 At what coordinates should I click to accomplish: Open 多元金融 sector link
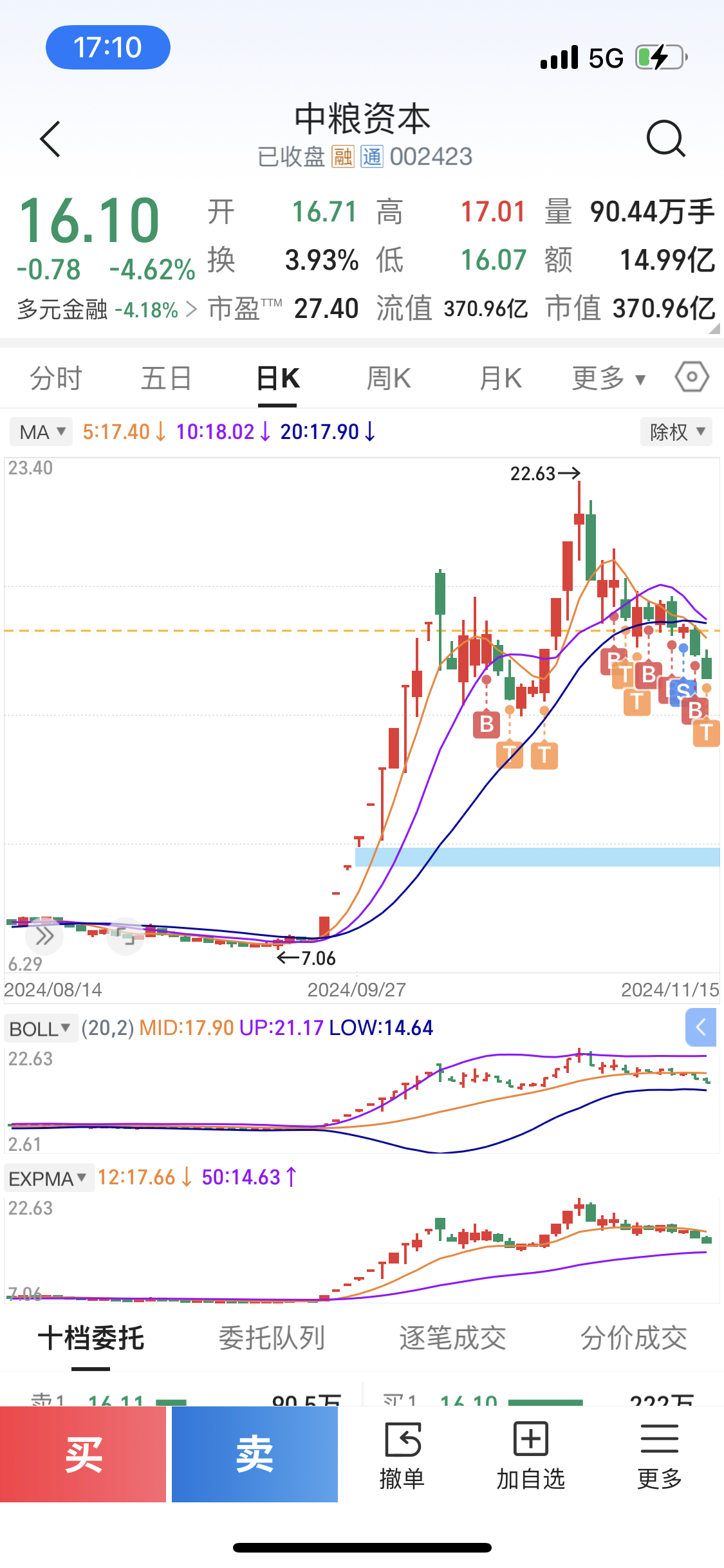point(106,310)
